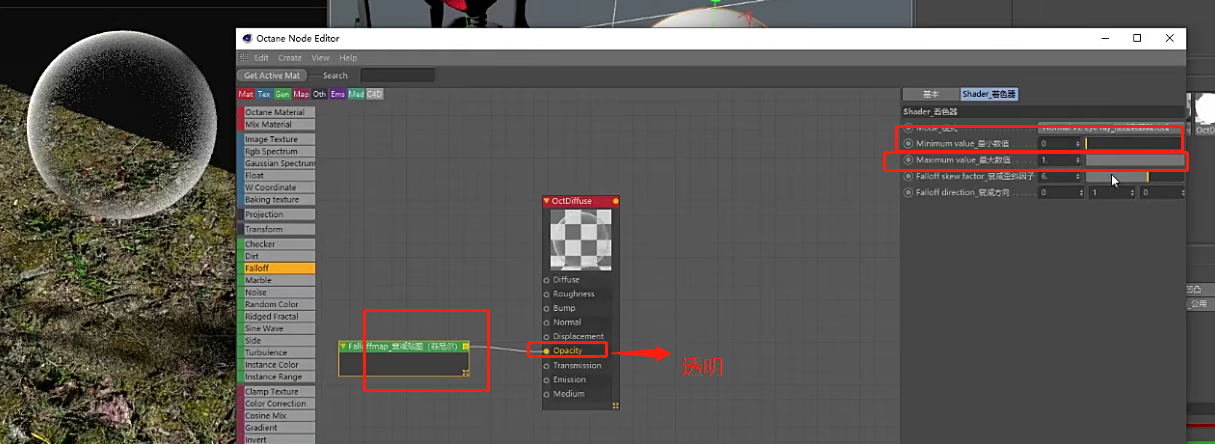
Task: Click the Falloff skew factor slider
Action: [x=1134, y=176]
